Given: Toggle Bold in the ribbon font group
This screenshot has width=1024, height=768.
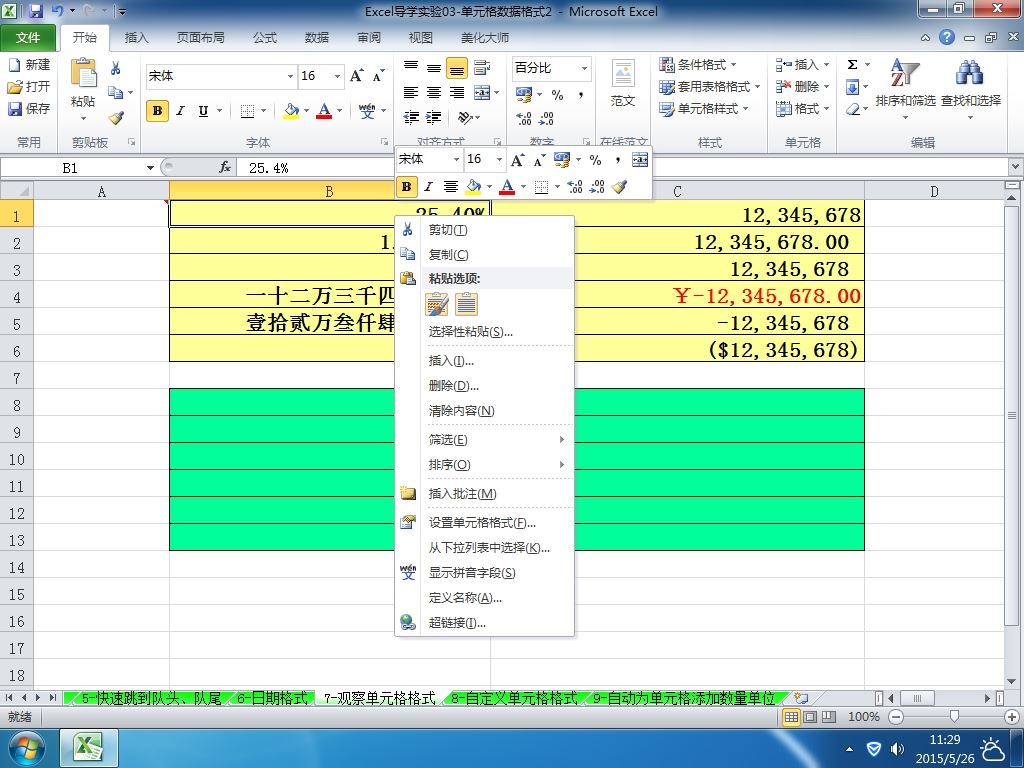Looking at the screenshot, I should [x=157, y=111].
